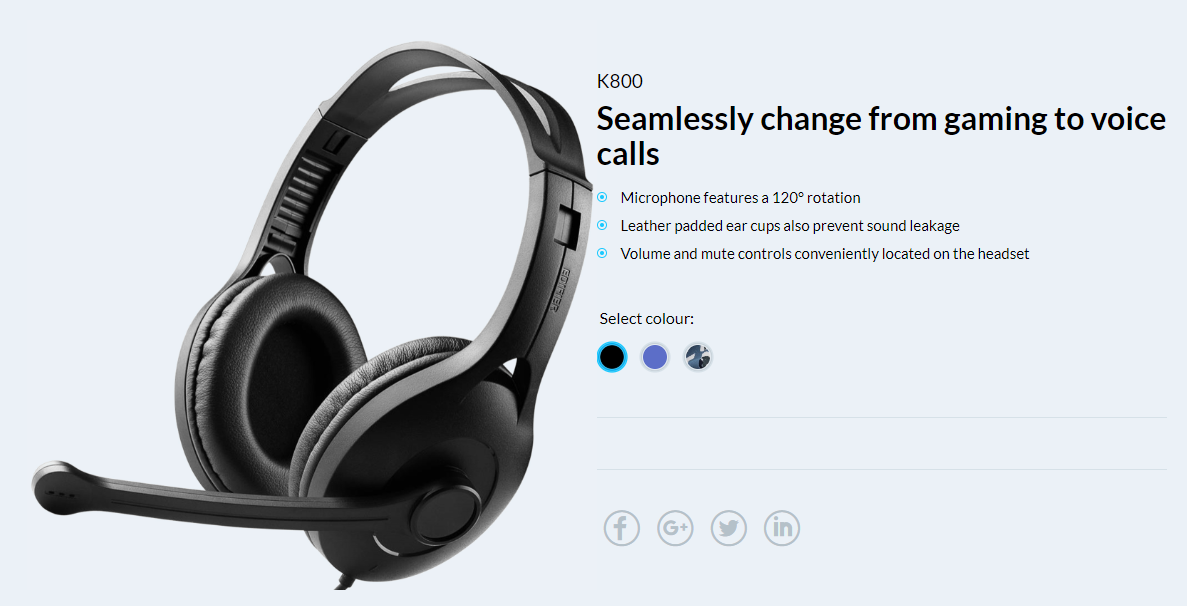The image size is (1187, 606).
Task: Click the bullet icon beside Leather padded
Action: click(602, 225)
